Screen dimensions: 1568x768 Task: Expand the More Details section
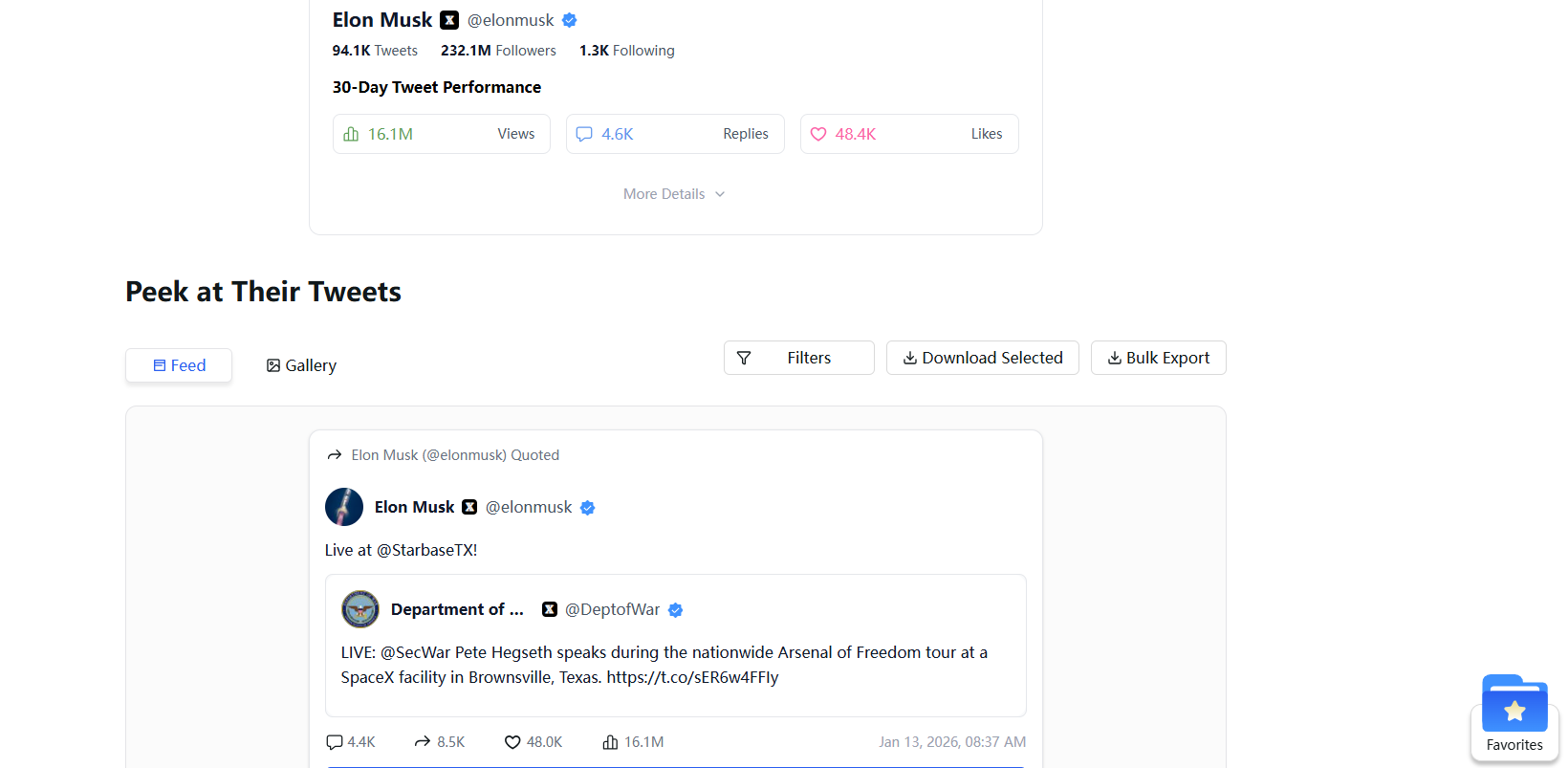point(674,193)
